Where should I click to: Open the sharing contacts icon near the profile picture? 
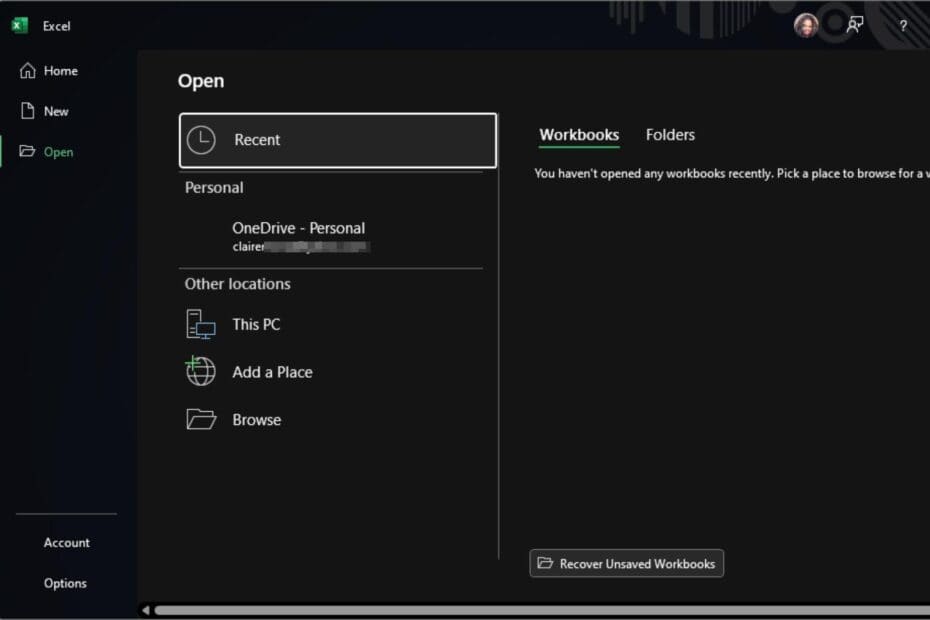tap(853, 25)
